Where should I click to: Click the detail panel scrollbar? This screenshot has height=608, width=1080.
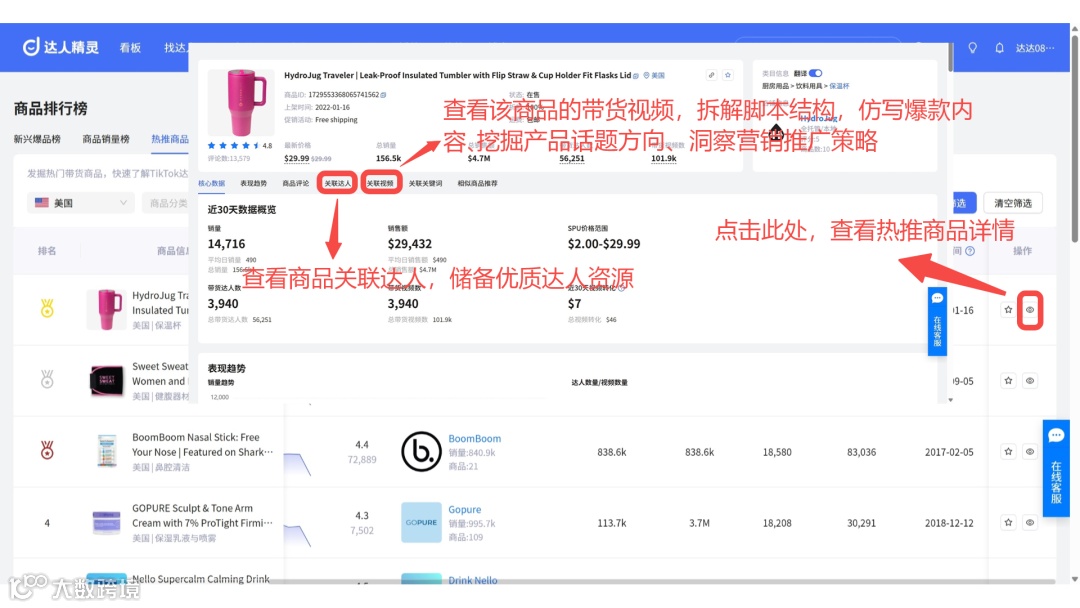click(951, 58)
